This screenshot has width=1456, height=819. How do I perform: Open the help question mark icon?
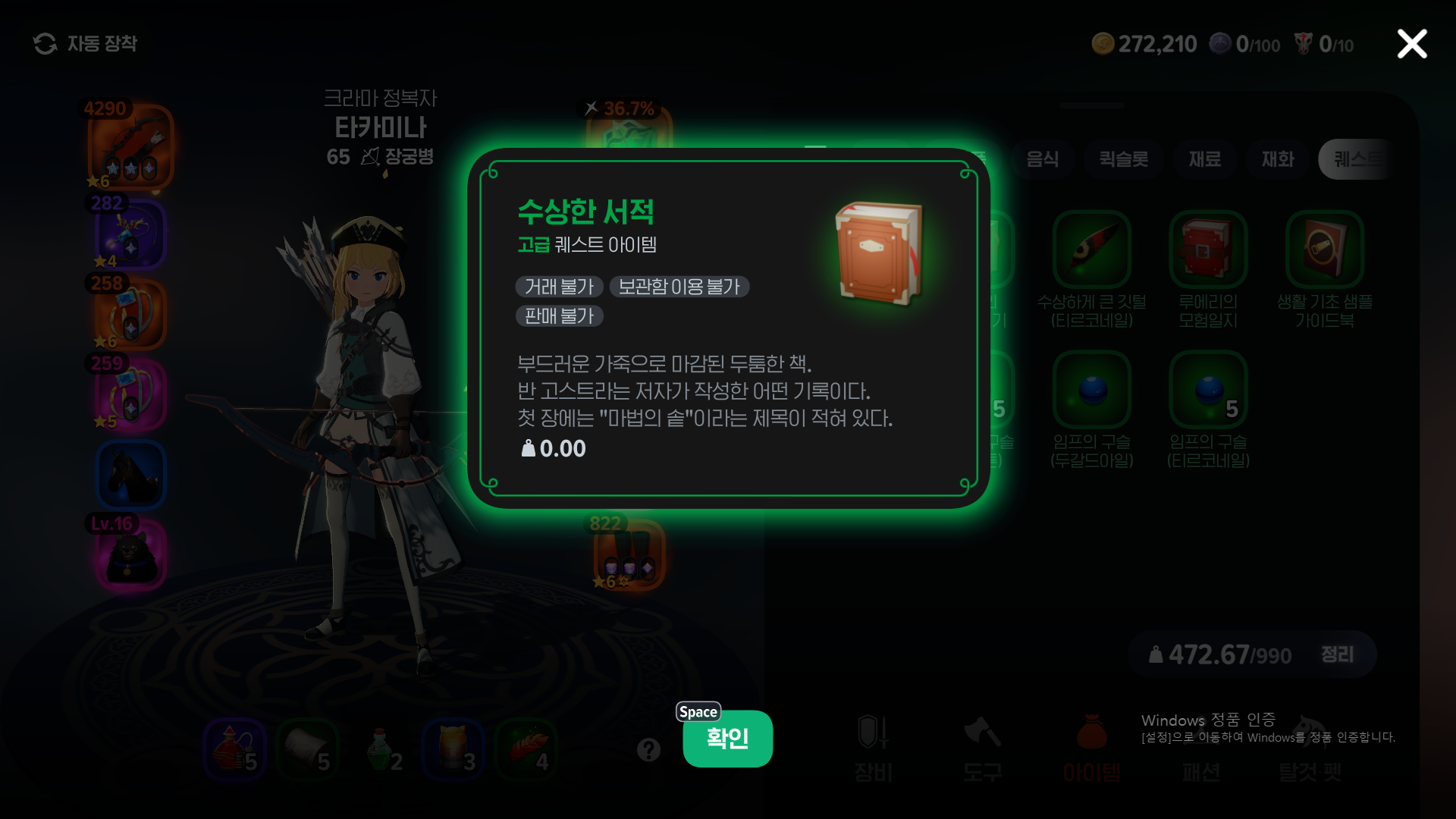coord(648,750)
